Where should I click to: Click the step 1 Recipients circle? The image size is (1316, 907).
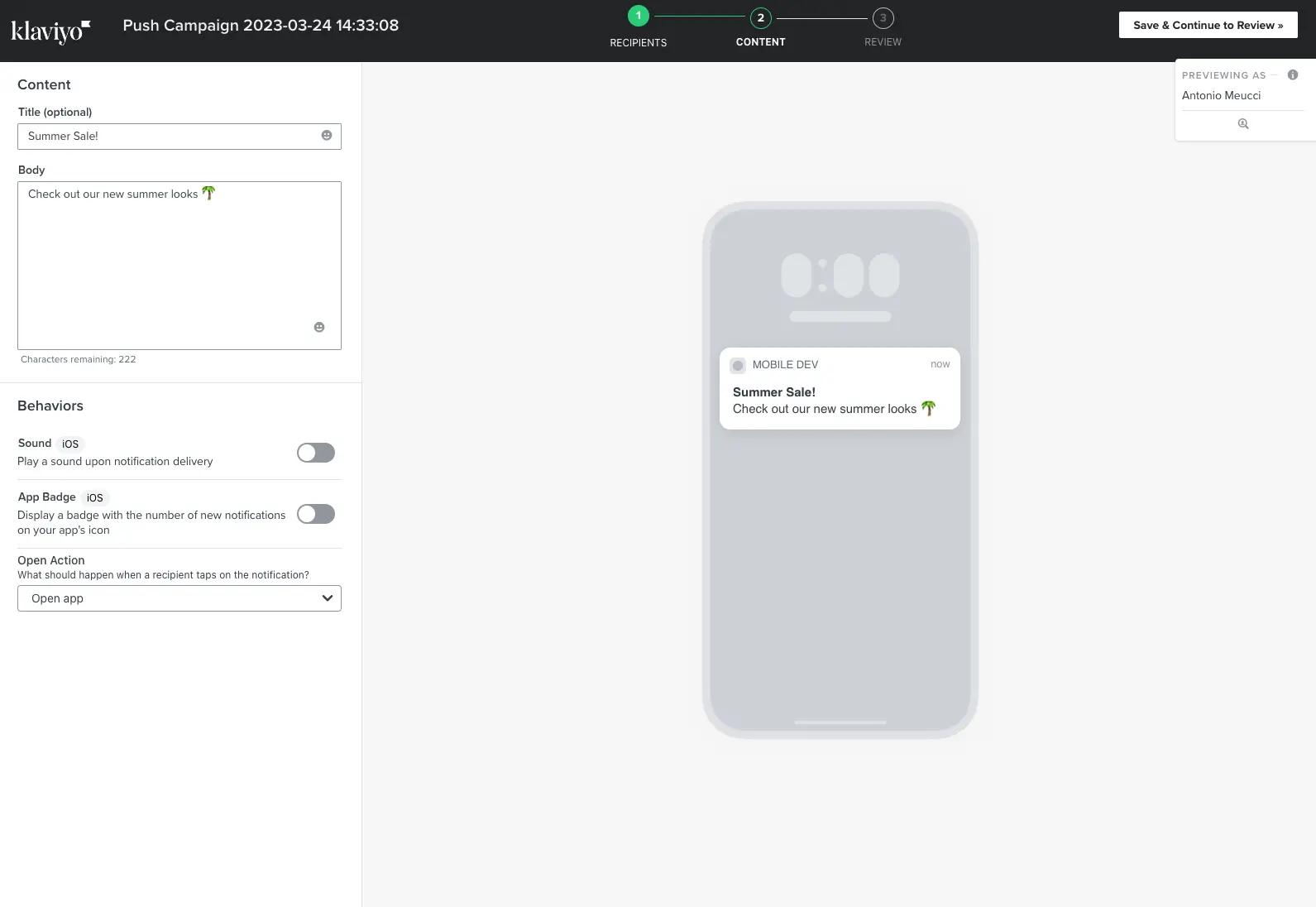(638, 17)
